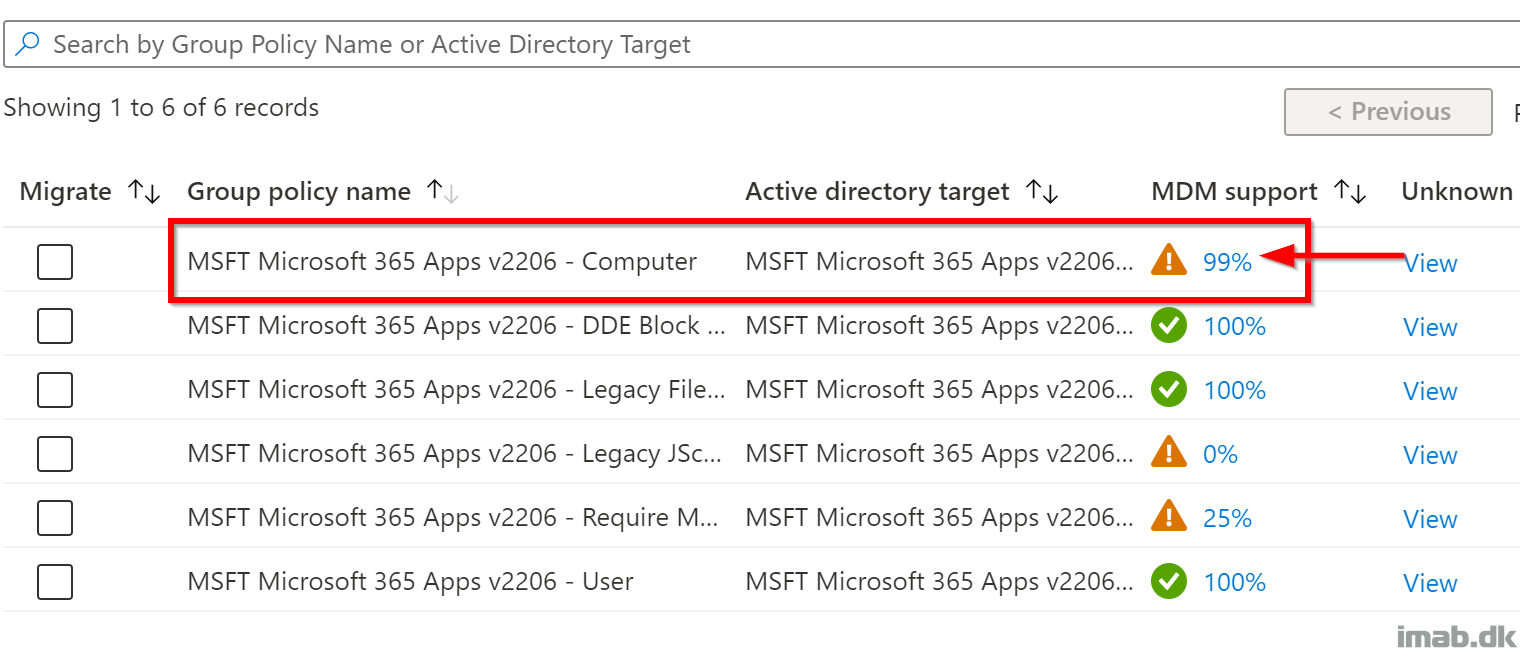1520x649 pixels.
Task: Click Active directory target in Legacy JSc row
Action: pos(940,454)
